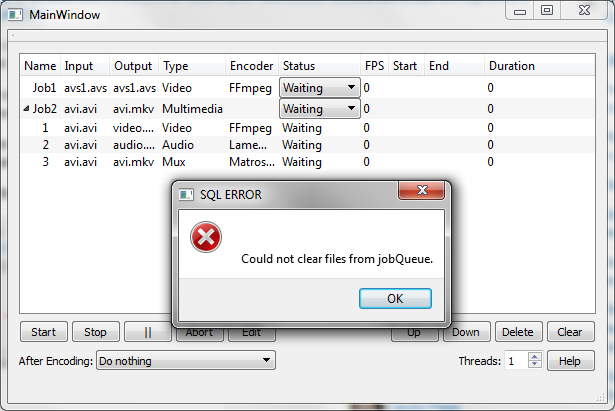615x411 pixels.
Task: Click OK in the error dialog
Action: (395, 299)
